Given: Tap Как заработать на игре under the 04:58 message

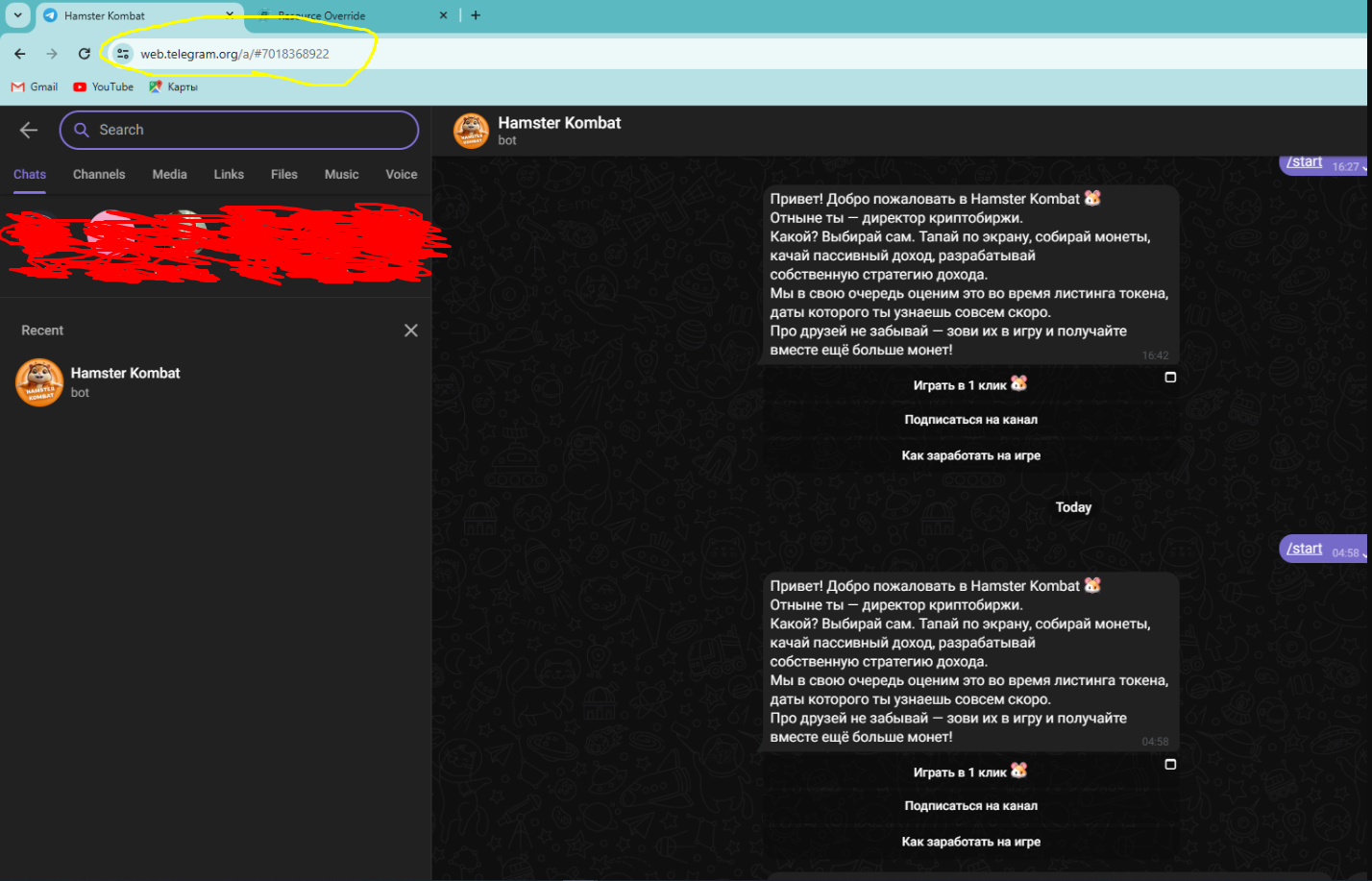Looking at the screenshot, I should (x=971, y=842).
